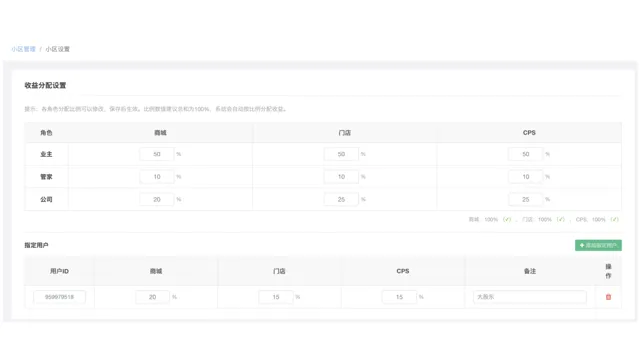Click the 门店 100% total check mark
Image resolution: width=640 pixels, height=360 pixels.
pyautogui.click(x=561, y=220)
